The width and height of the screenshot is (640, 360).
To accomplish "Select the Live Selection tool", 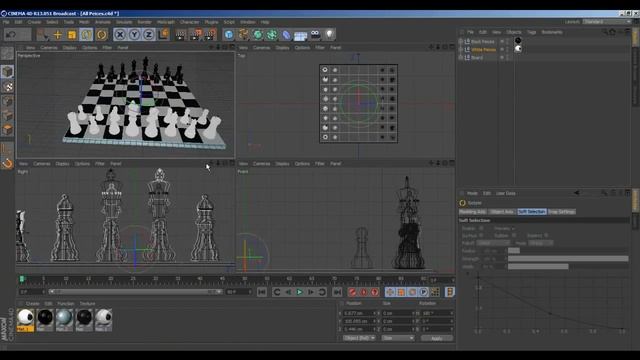I will 43,35.
